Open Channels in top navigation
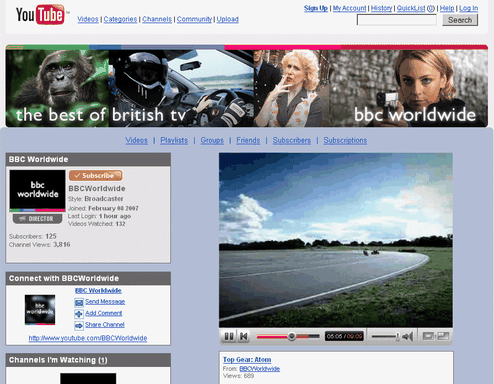 tap(157, 19)
